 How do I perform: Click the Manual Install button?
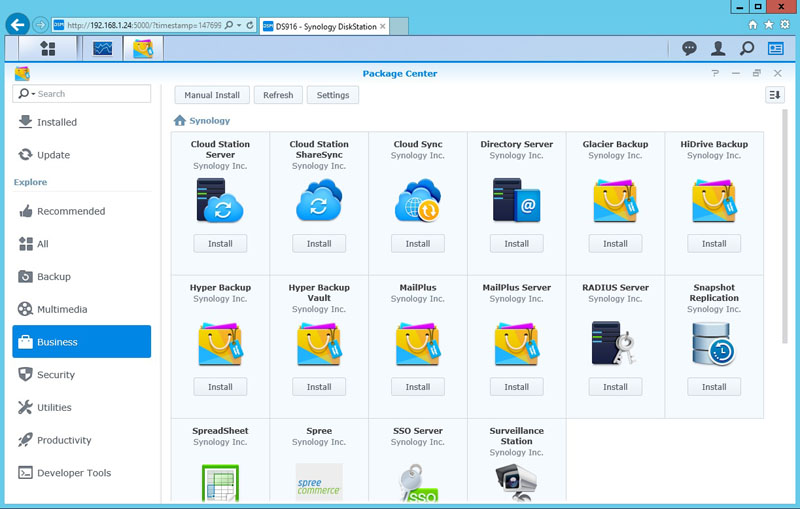point(212,95)
